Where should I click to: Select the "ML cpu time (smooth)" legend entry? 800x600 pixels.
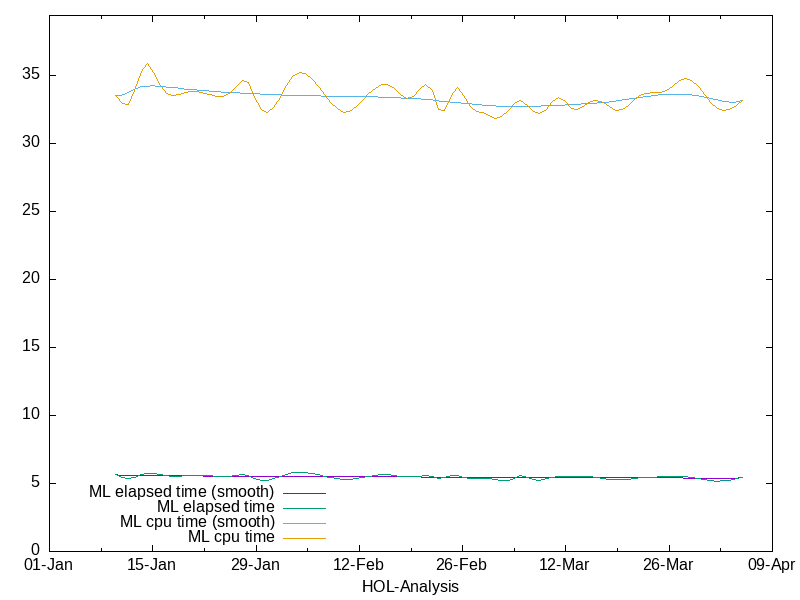pos(197,522)
